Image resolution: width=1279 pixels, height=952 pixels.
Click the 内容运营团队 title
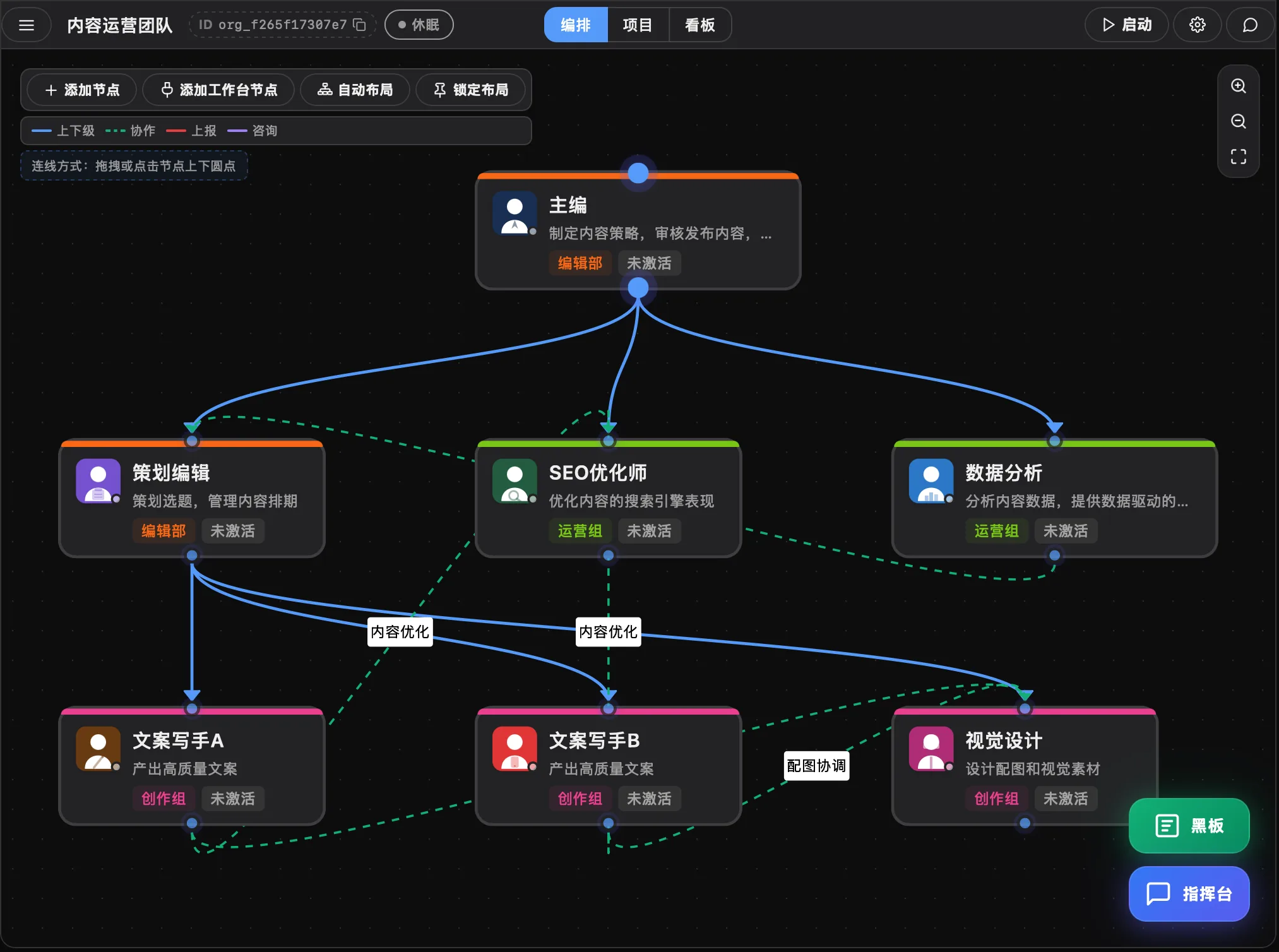[x=120, y=25]
